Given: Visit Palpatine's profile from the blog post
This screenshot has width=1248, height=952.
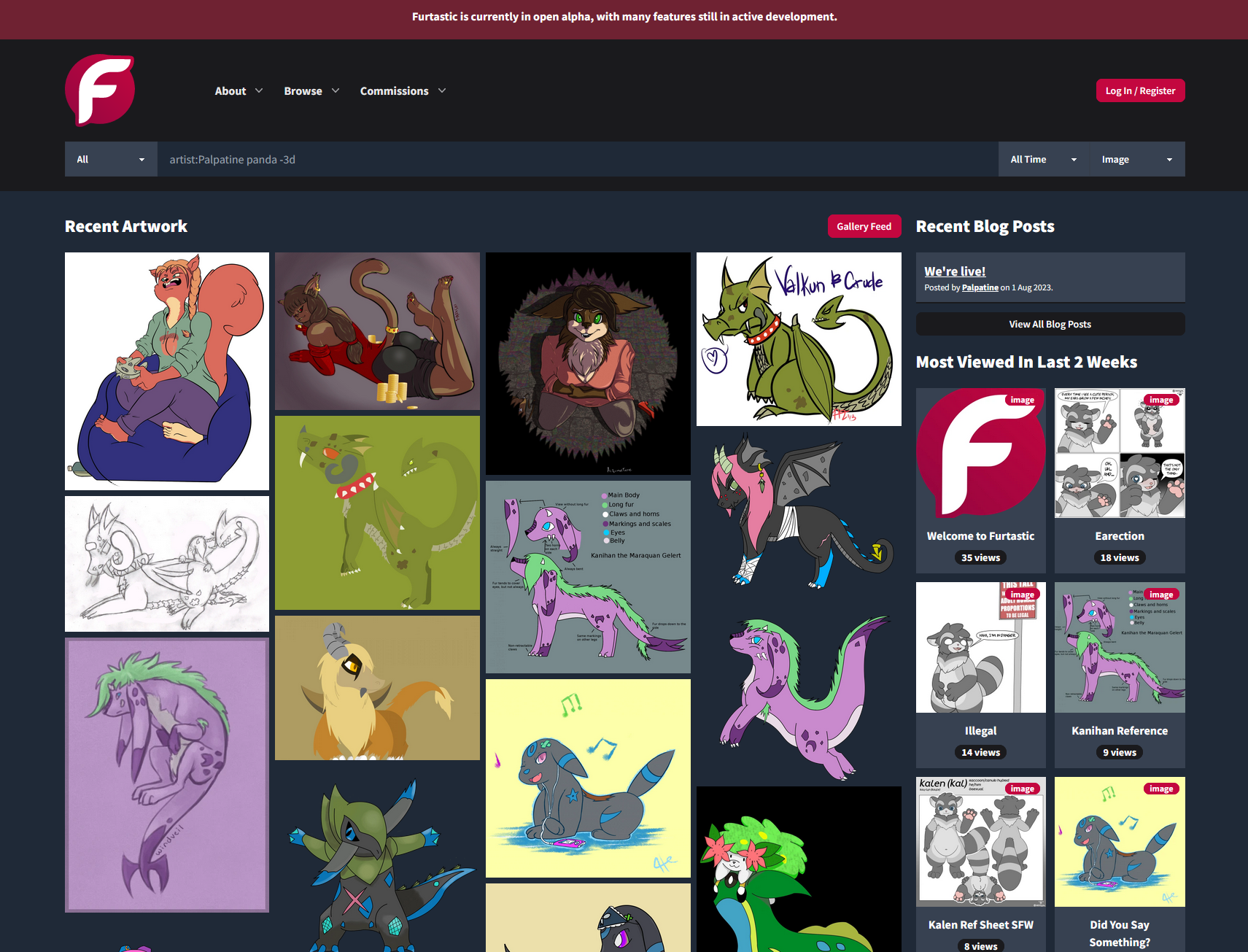Looking at the screenshot, I should click(x=980, y=287).
